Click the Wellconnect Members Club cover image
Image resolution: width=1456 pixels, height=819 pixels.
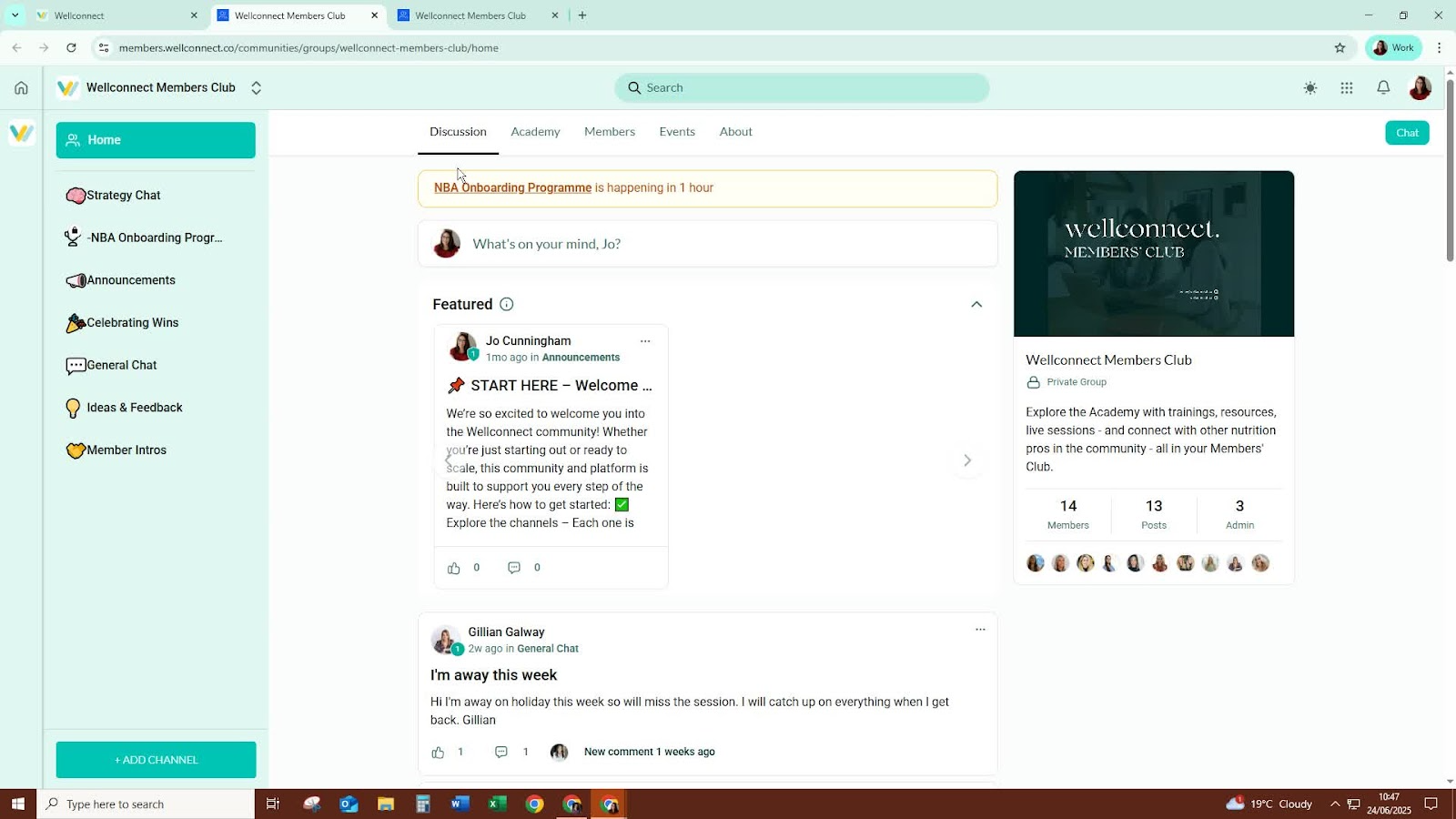1154,254
